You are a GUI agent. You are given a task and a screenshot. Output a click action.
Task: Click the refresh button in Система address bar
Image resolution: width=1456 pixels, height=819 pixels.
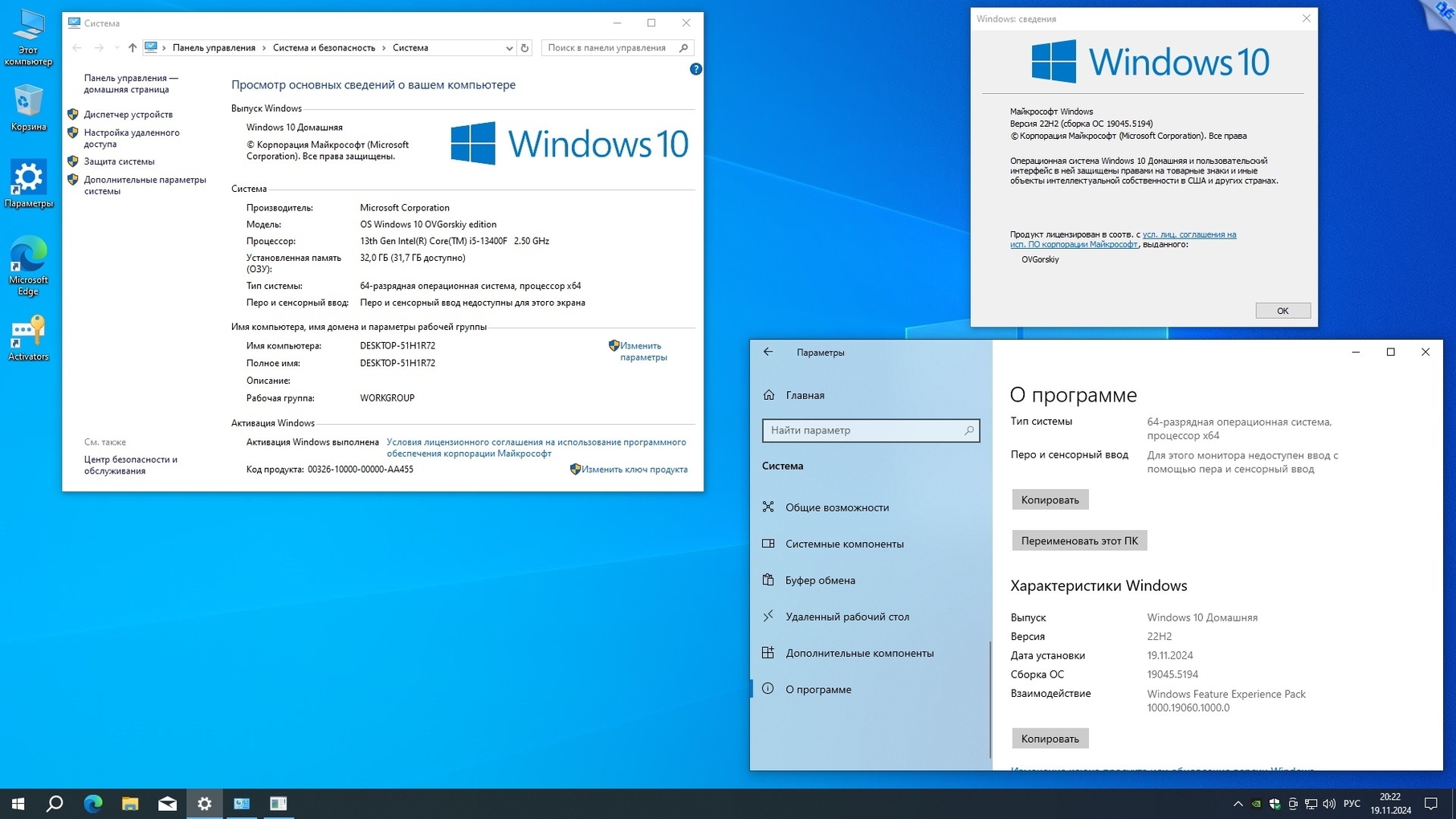pyautogui.click(x=525, y=48)
